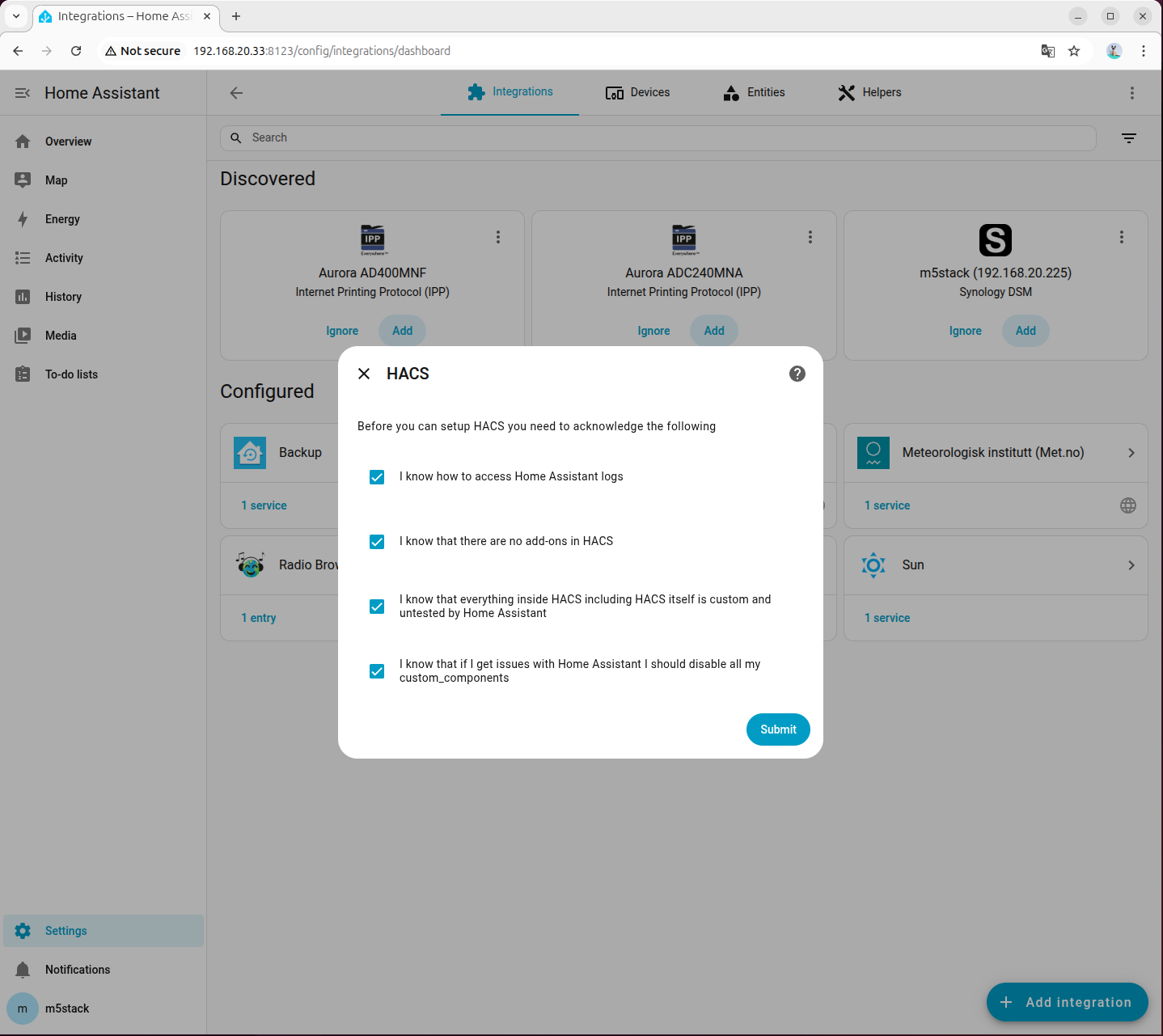Submit the HACS acknowledgement form
The width and height of the screenshot is (1163, 1036).
coord(777,729)
